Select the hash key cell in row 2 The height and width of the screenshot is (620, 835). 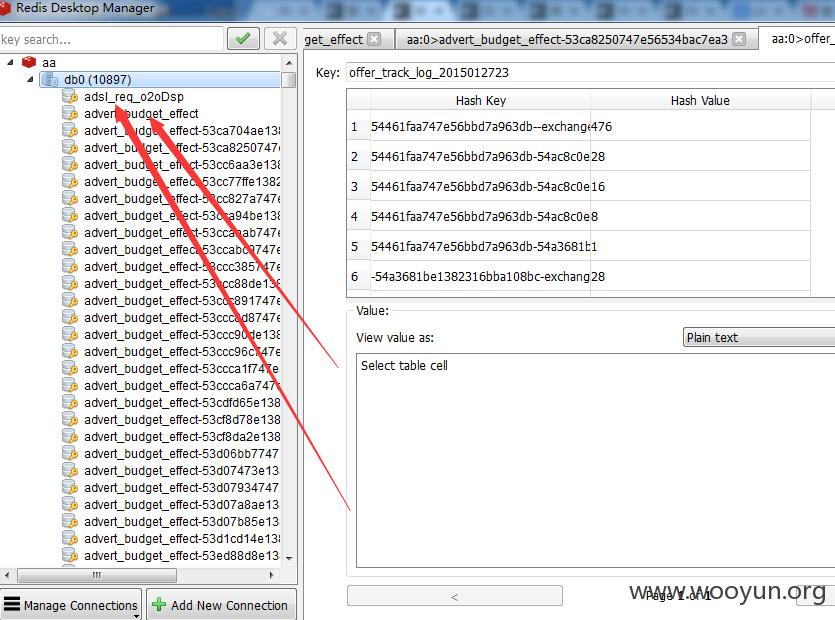point(480,156)
